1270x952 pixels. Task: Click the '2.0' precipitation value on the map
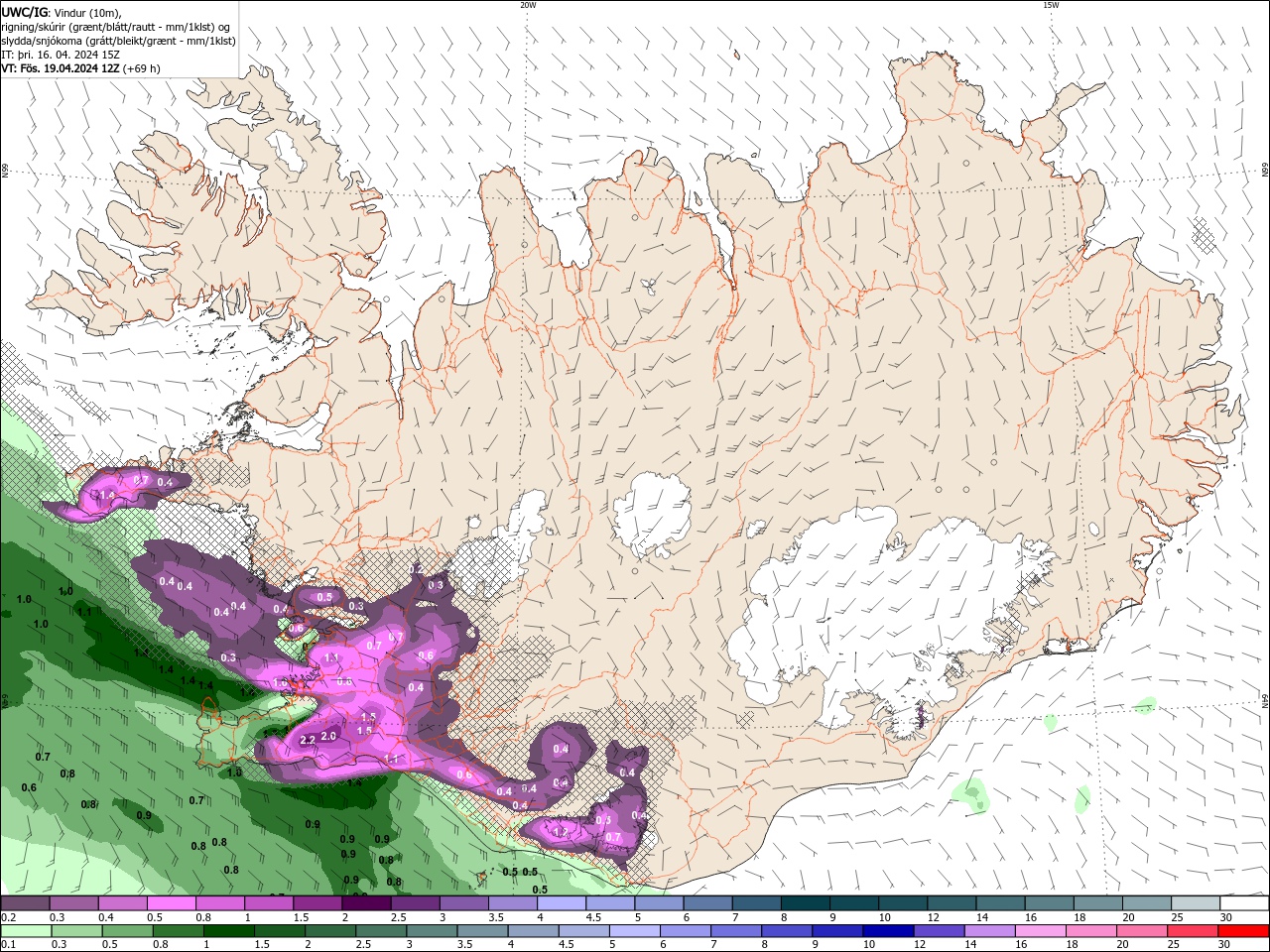329,736
